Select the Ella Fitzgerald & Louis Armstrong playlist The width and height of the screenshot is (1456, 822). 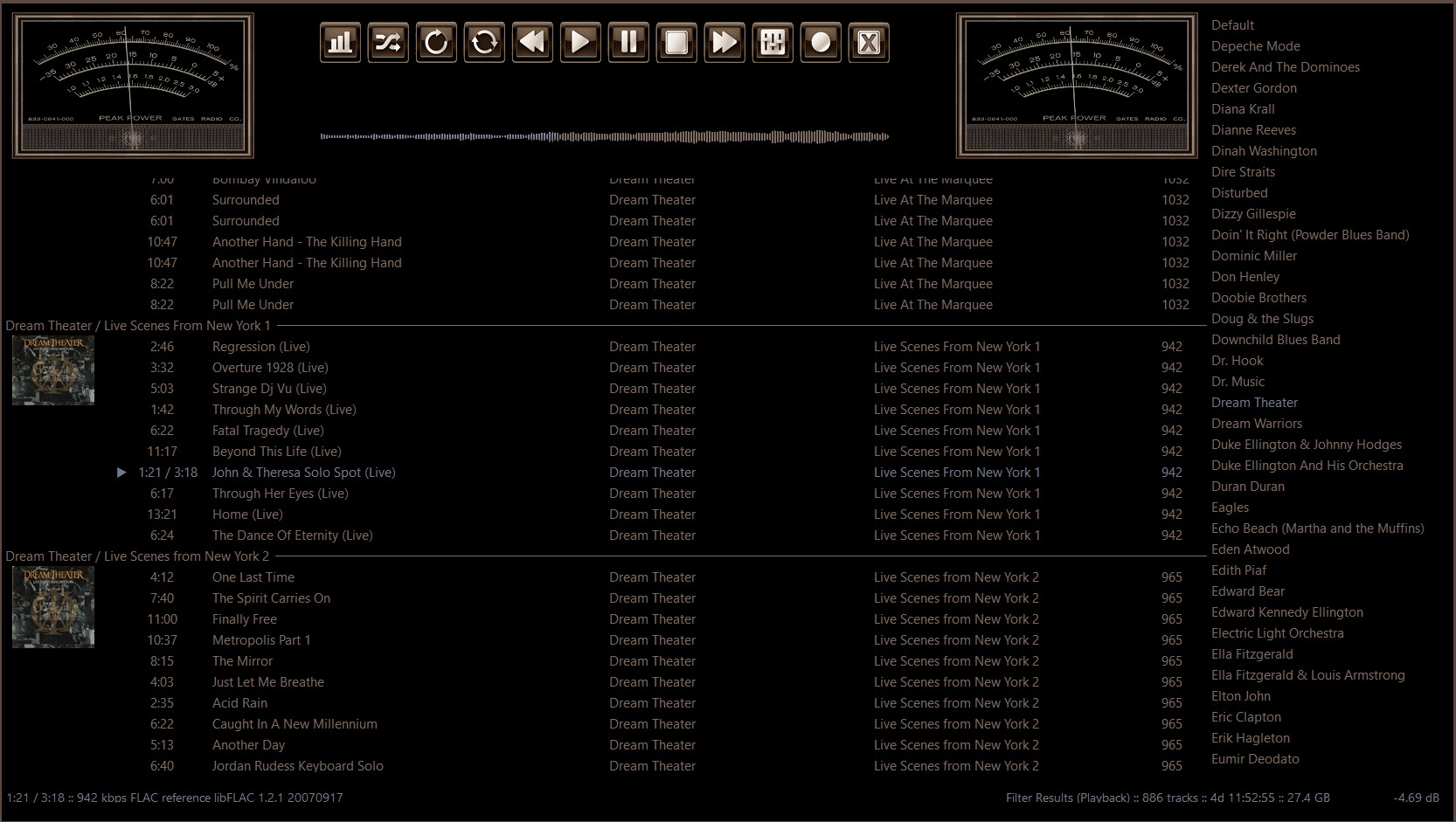(1308, 675)
